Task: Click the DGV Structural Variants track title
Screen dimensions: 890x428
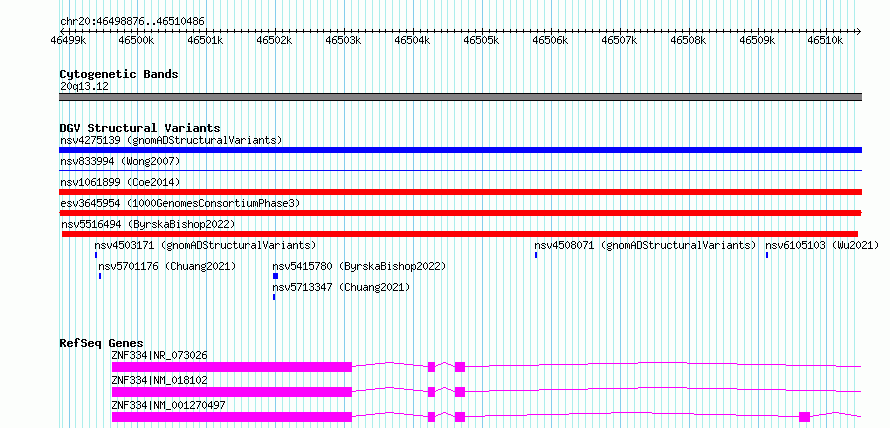Action: pyautogui.click(x=140, y=128)
